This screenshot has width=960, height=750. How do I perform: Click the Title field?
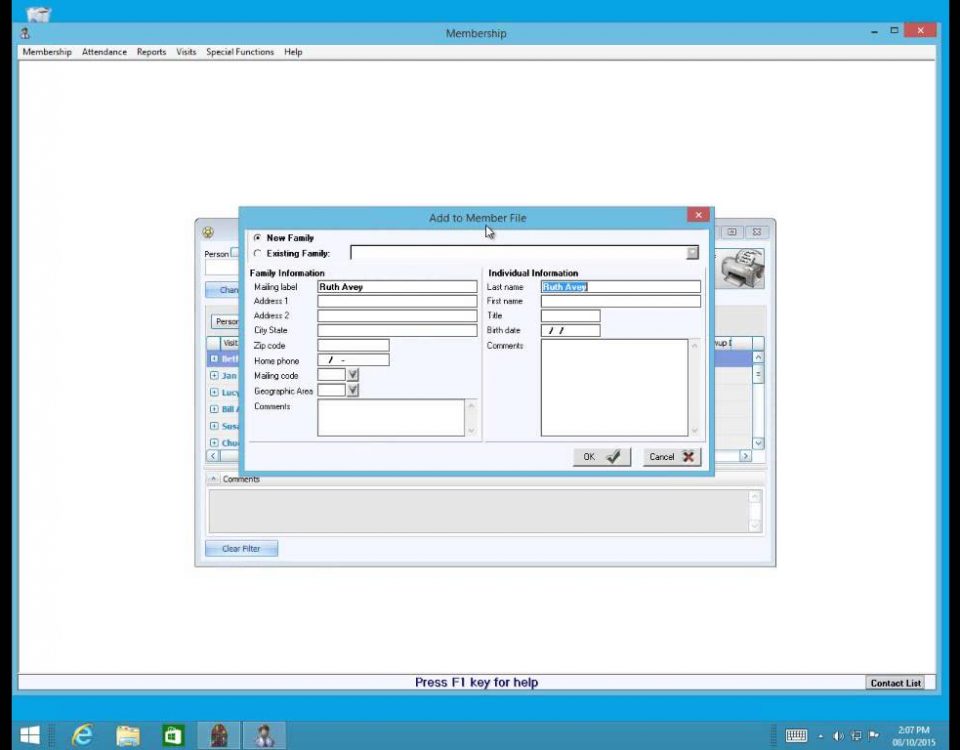tap(571, 316)
